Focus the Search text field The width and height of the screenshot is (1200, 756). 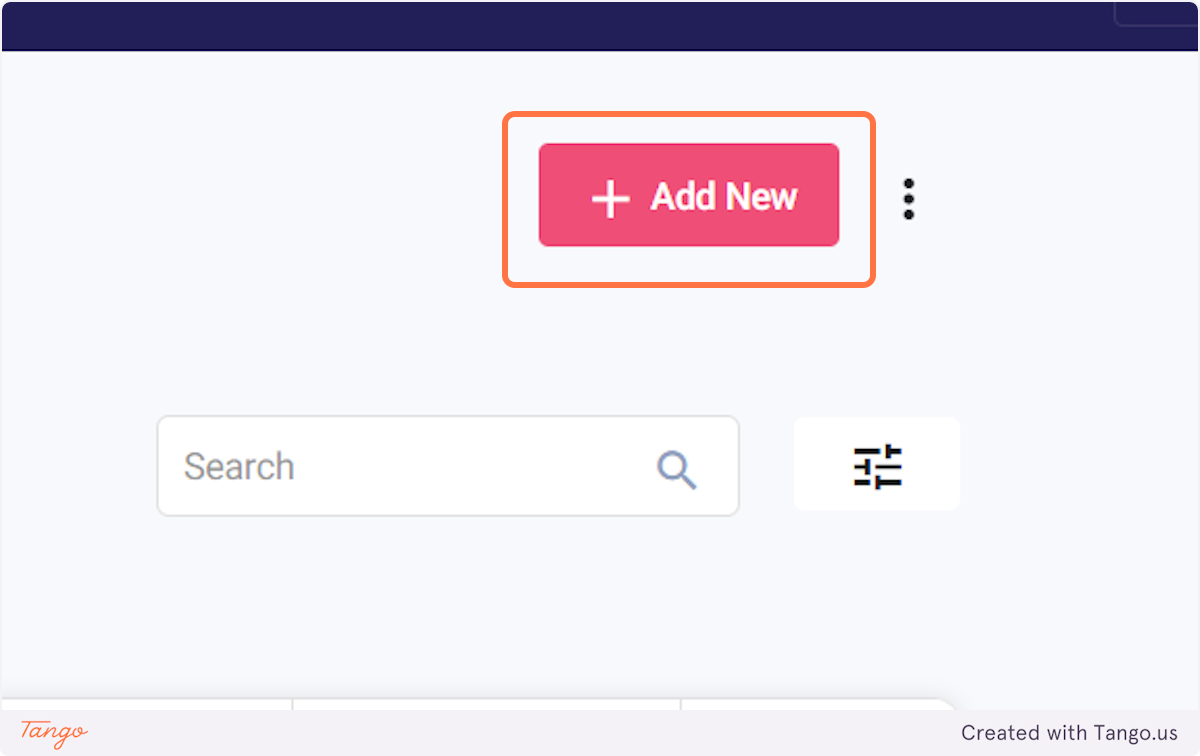tap(448, 466)
